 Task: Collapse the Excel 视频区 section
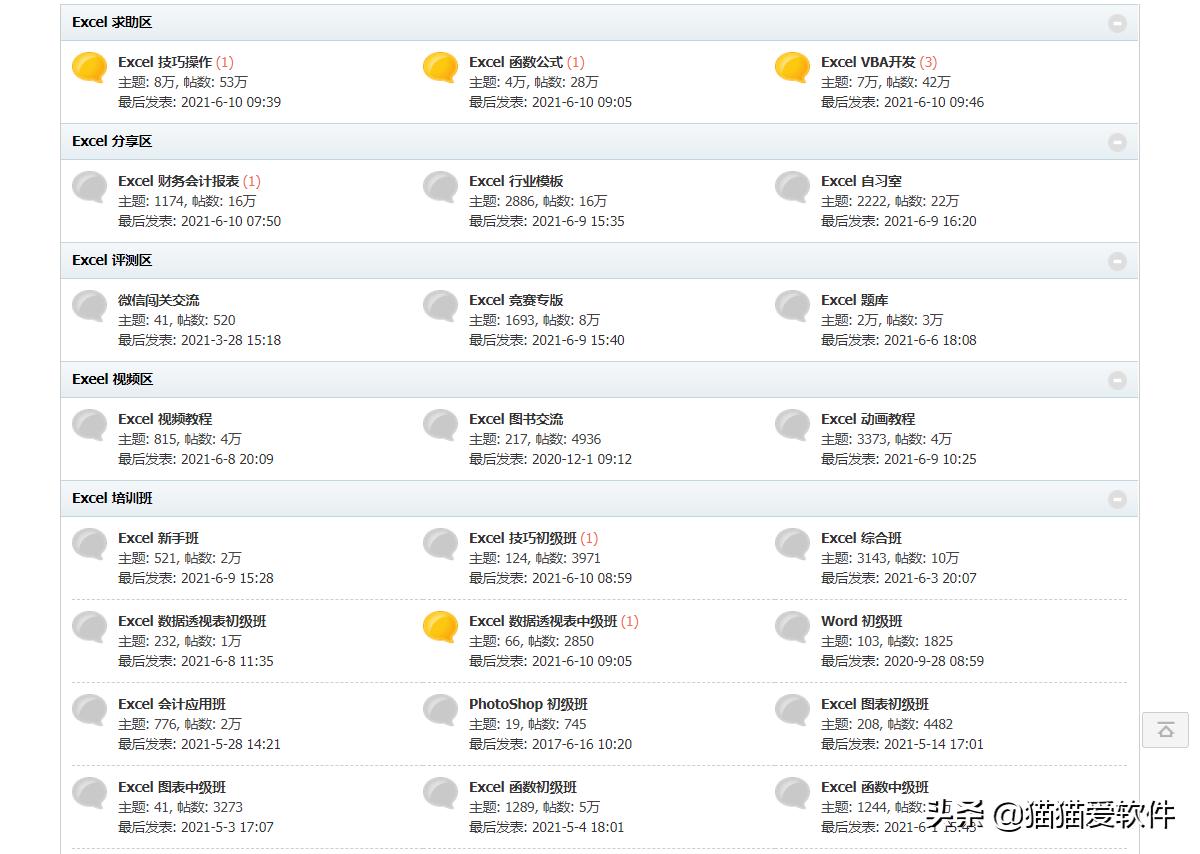click(1117, 380)
